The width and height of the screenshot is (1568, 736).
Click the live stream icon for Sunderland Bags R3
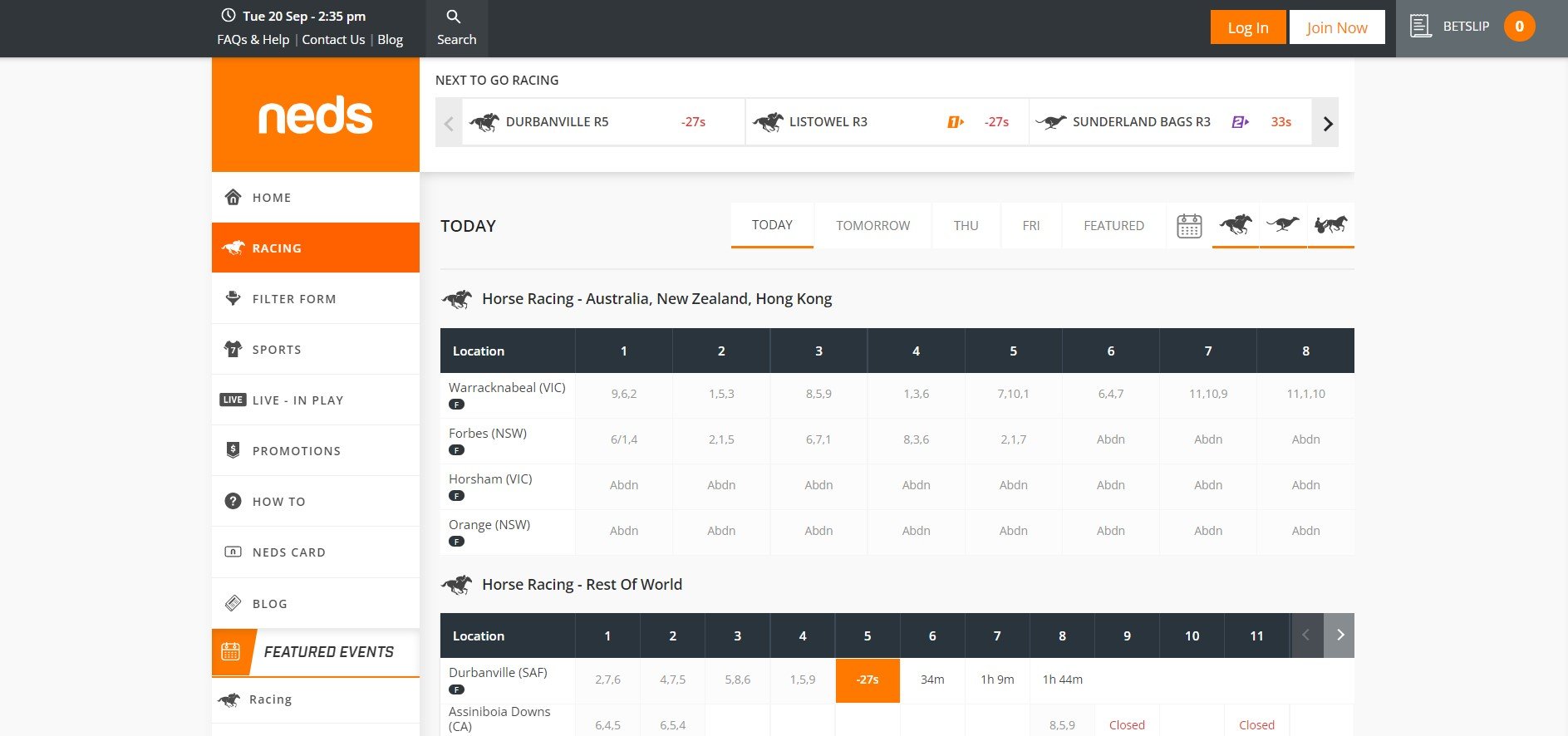[1240, 122]
